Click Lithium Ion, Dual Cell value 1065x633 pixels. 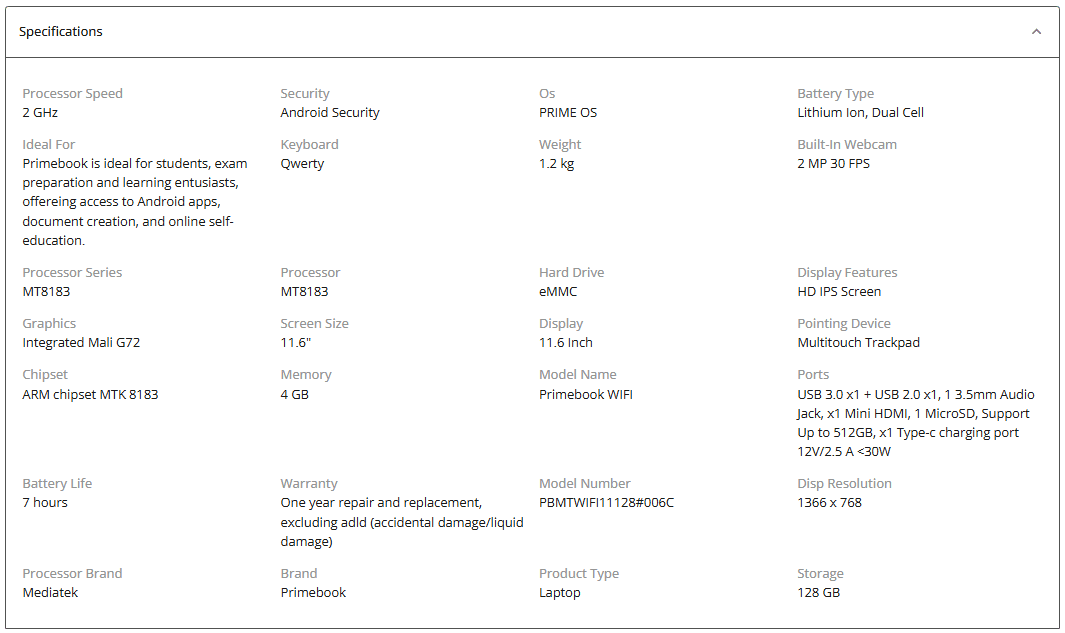click(x=860, y=113)
